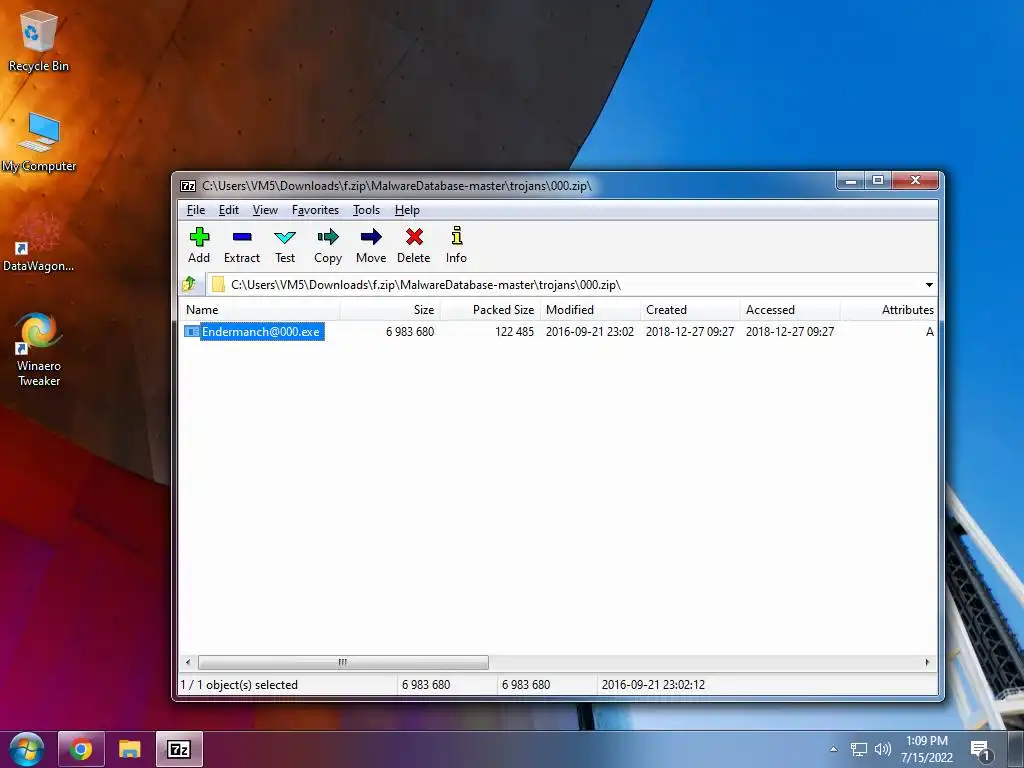The width and height of the screenshot is (1024, 768).
Task: Select the DataWagon desktop shortcut
Action: pyautogui.click(x=39, y=242)
